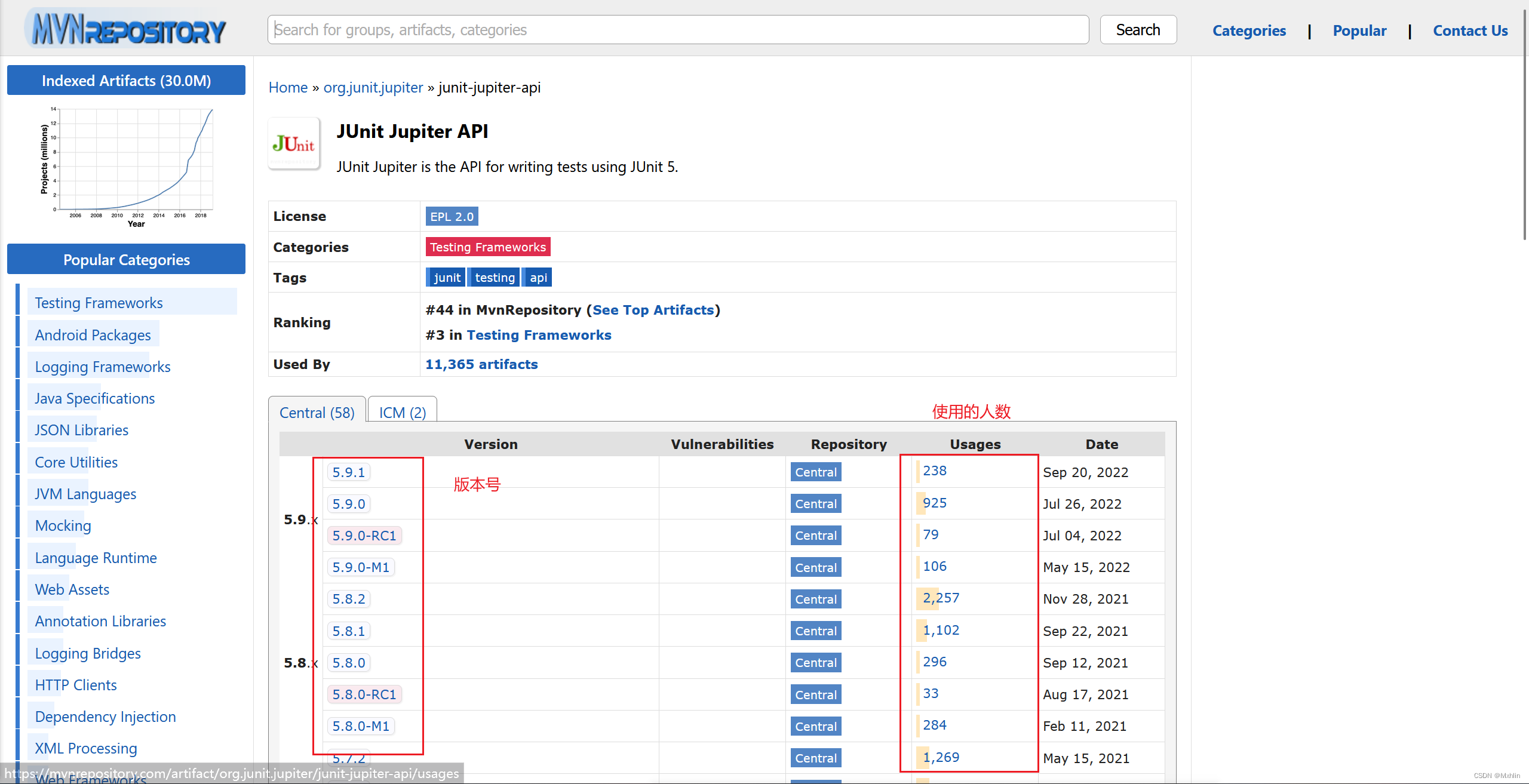
Task: Open the 79 usages link
Action: 931,534
